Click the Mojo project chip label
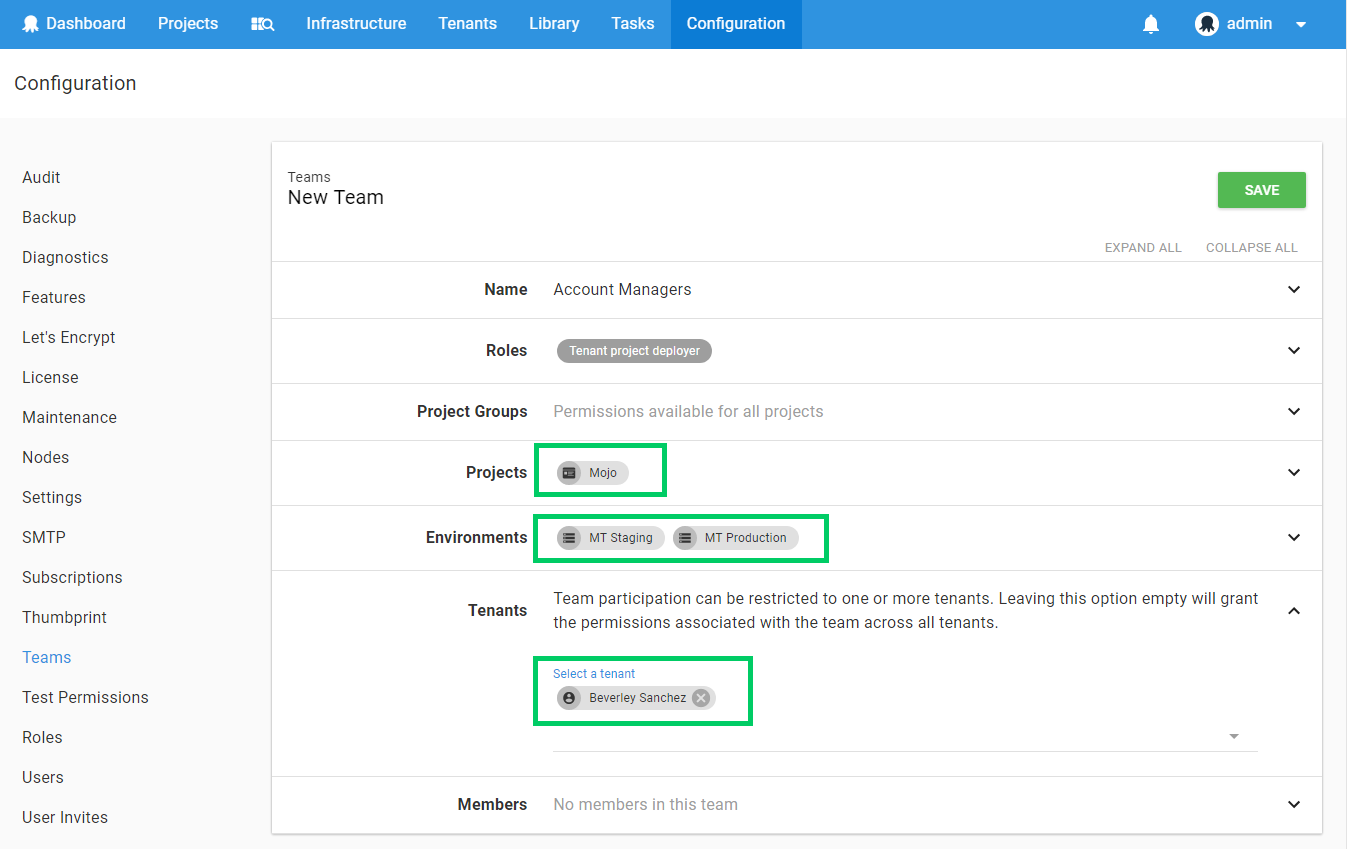This screenshot has height=849, width=1347. 603,473
